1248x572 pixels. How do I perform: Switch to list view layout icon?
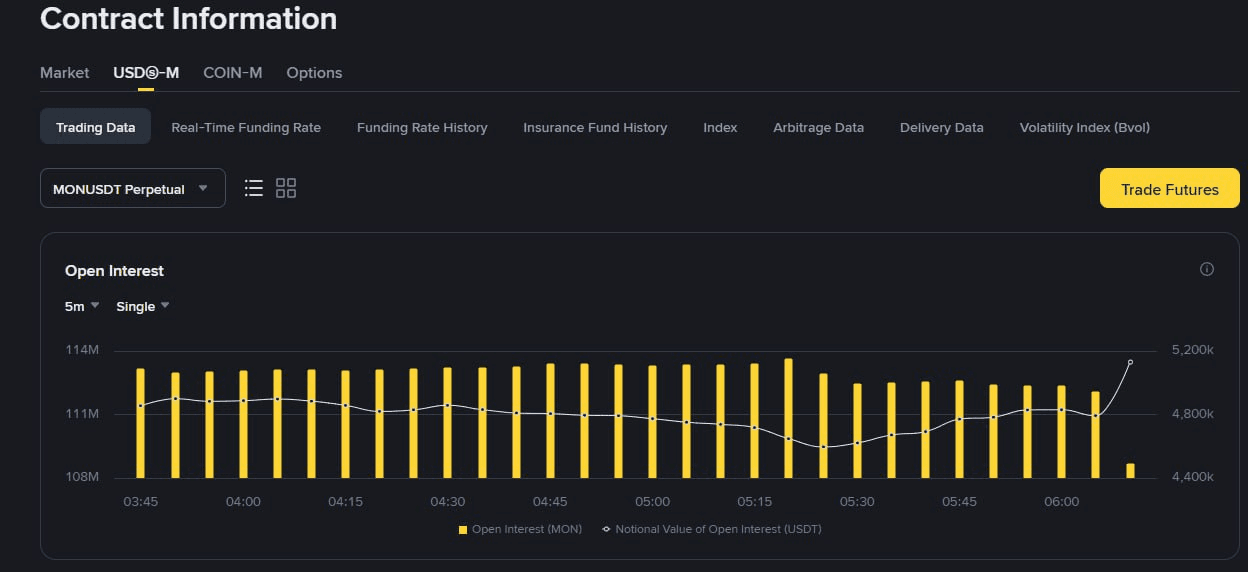(x=254, y=188)
